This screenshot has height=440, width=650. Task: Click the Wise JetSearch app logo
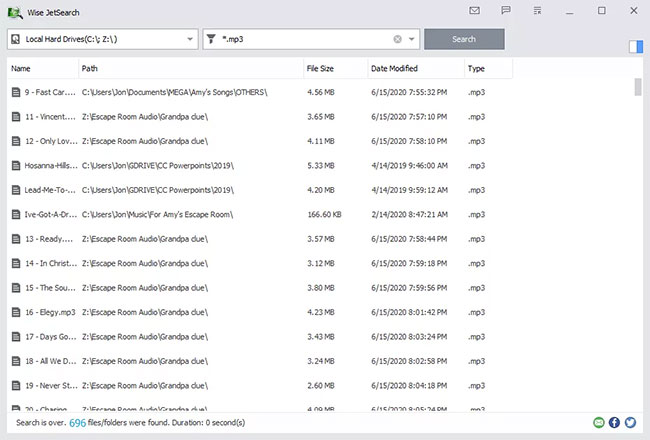point(15,12)
